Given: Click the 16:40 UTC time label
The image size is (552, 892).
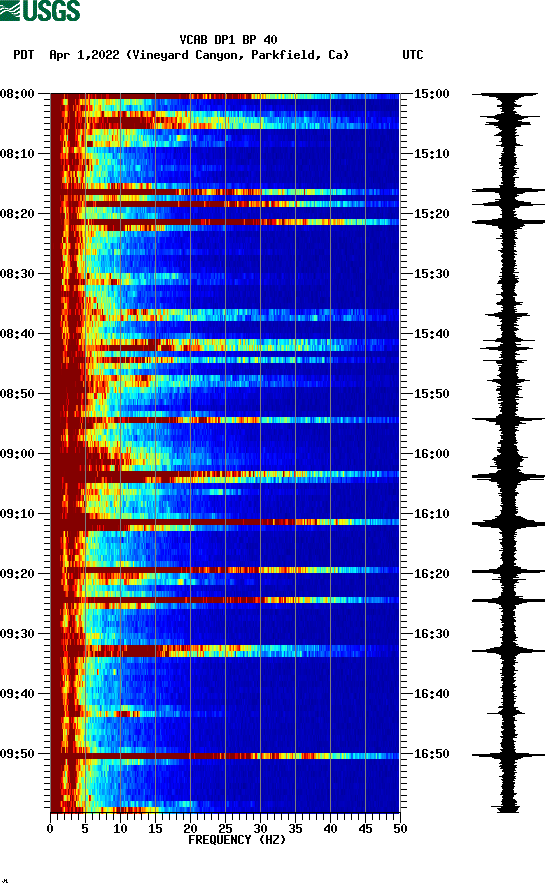Looking at the screenshot, I should click(431, 694).
